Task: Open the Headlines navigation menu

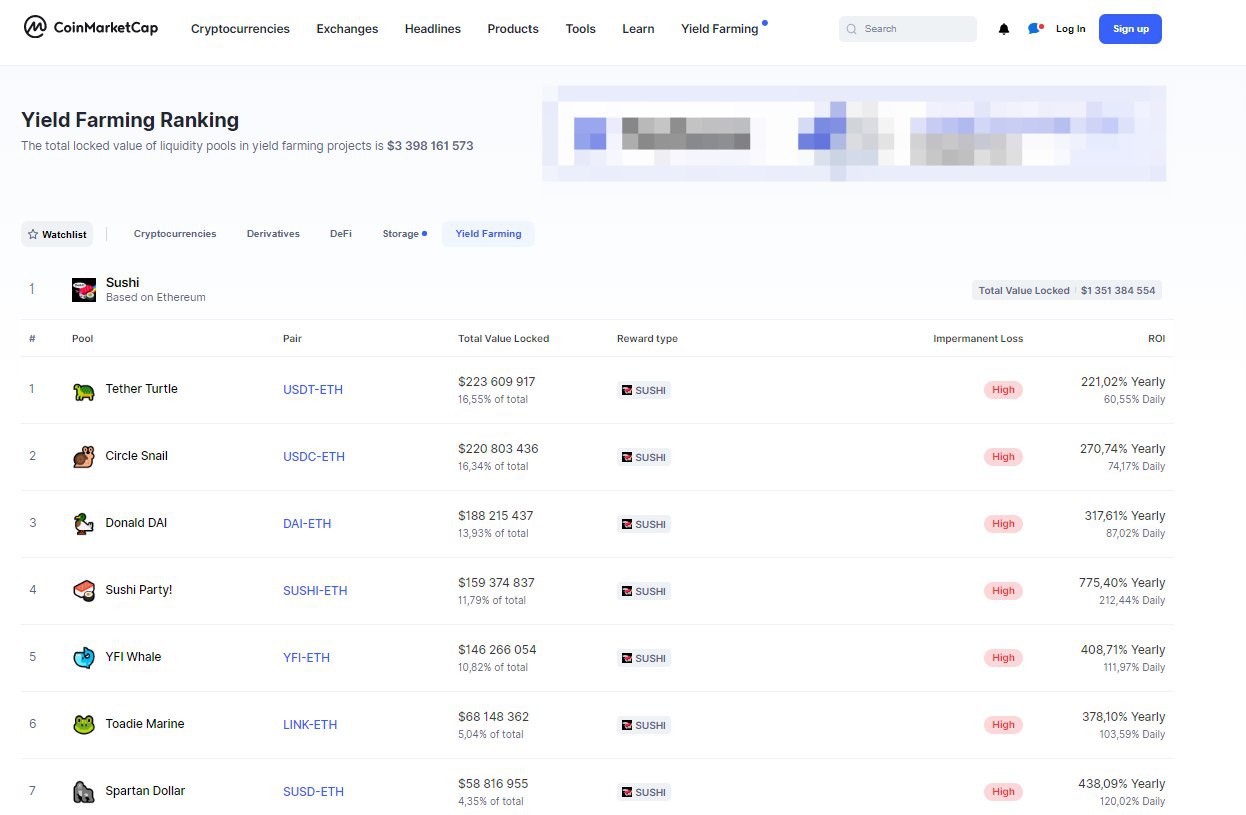Action: pos(433,29)
